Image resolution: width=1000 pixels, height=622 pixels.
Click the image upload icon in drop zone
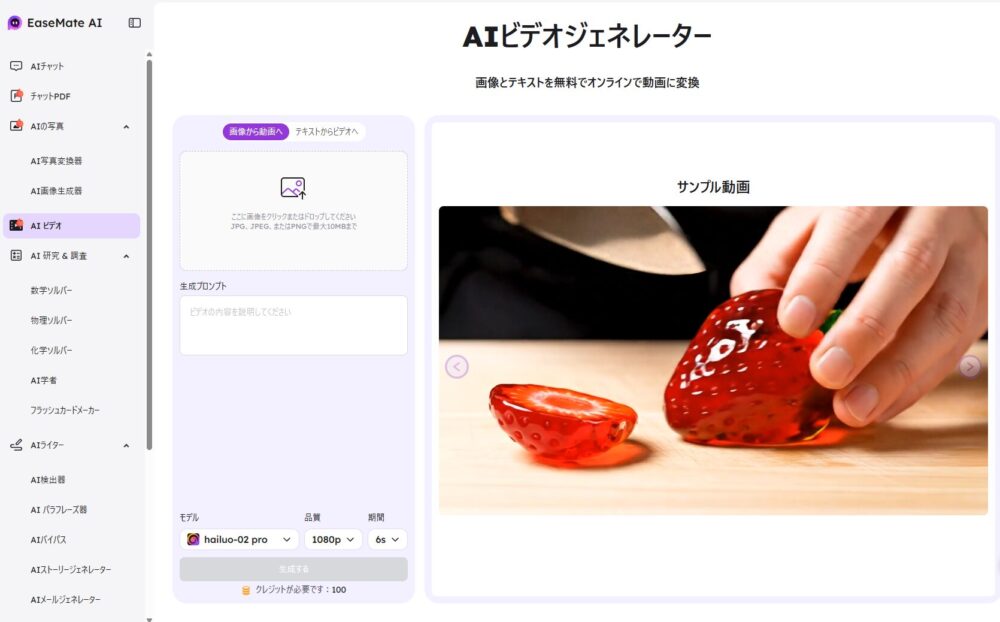tap(293, 188)
